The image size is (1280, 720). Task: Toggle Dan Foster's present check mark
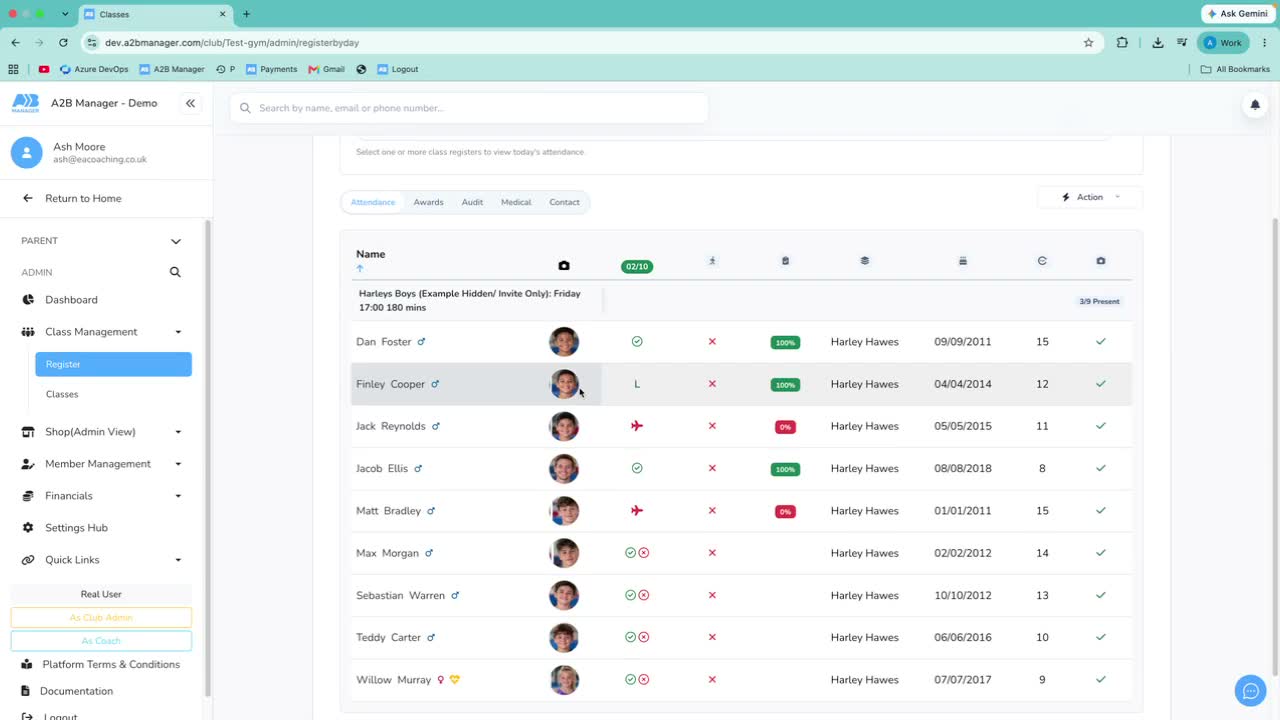click(x=637, y=342)
